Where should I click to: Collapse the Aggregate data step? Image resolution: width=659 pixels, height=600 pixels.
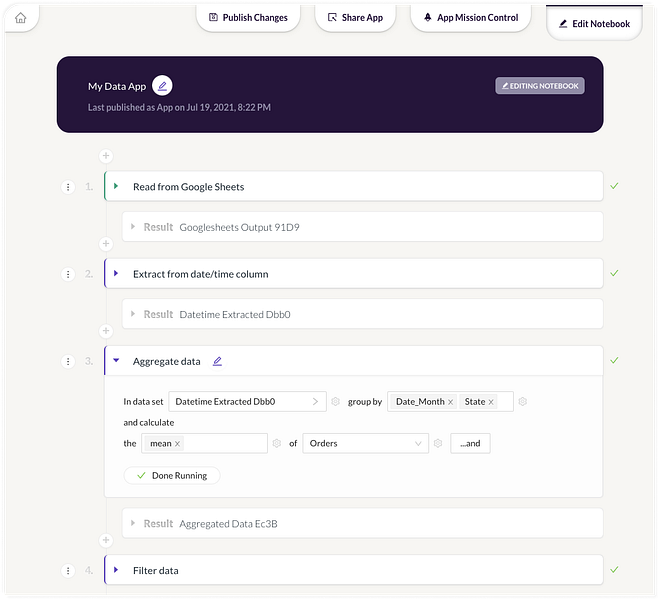tap(116, 361)
